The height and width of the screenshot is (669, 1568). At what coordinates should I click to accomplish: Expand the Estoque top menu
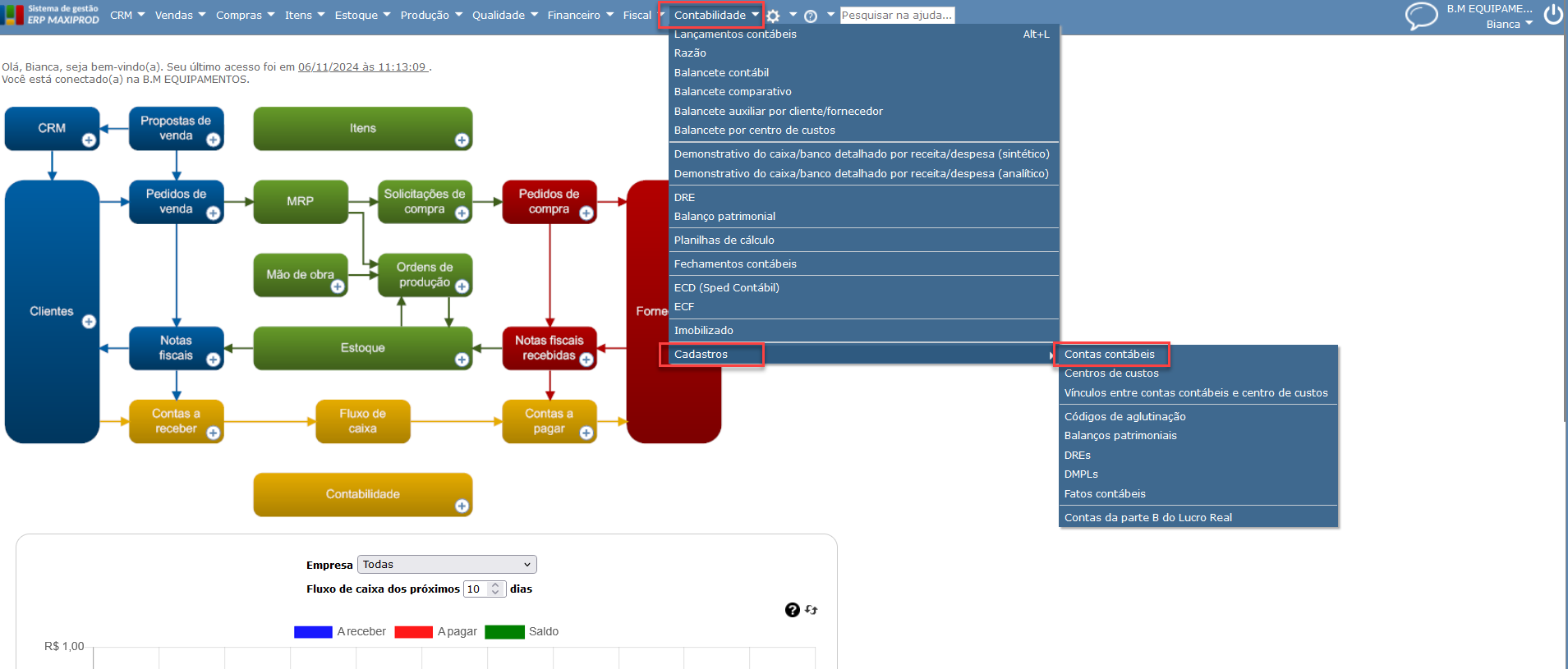tap(362, 15)
